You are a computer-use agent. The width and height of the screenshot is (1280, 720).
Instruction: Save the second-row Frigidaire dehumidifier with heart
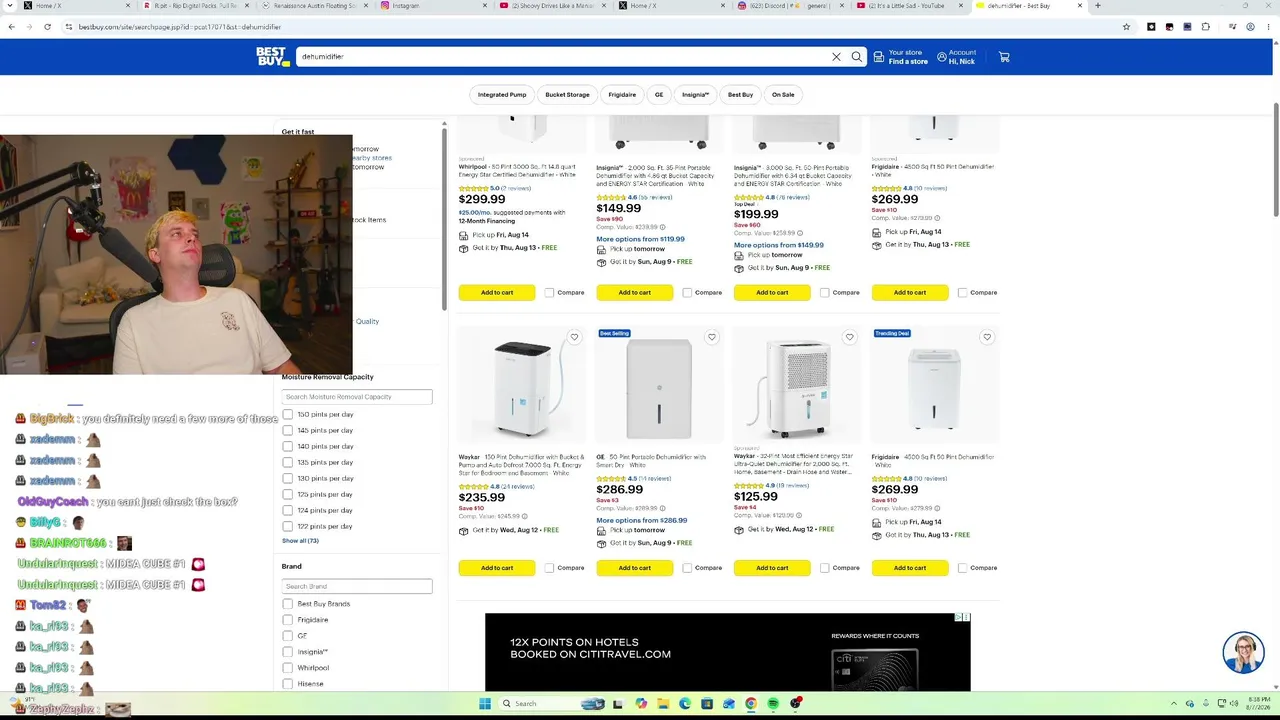(x=987, y=337)
